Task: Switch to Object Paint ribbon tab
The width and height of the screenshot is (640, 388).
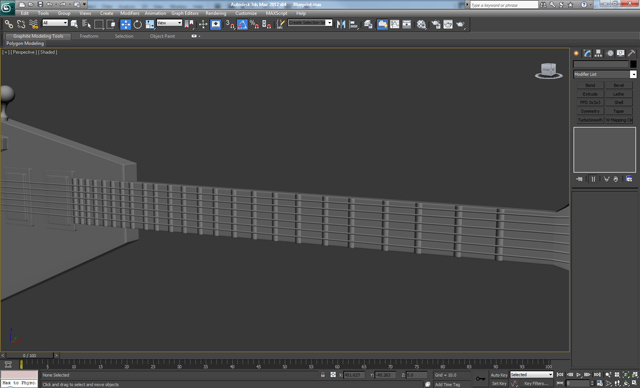Action: tap(162, 36)
